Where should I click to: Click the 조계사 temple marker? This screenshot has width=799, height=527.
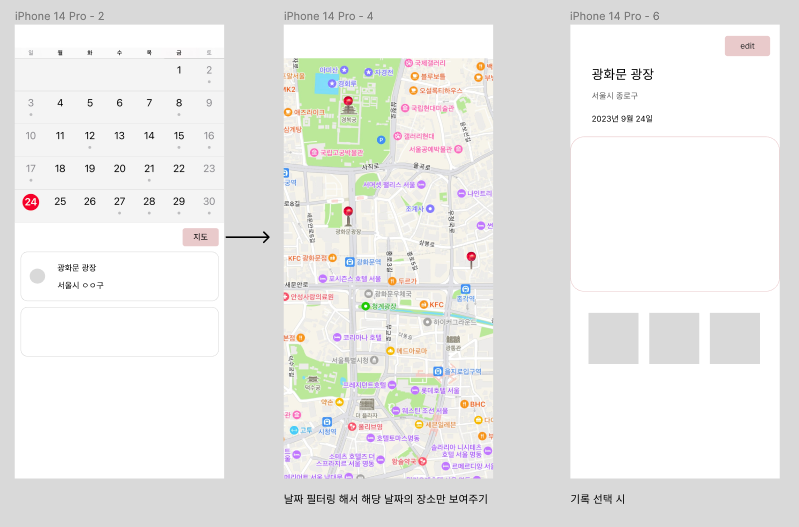pyautogui.click(x=430, y=208)
